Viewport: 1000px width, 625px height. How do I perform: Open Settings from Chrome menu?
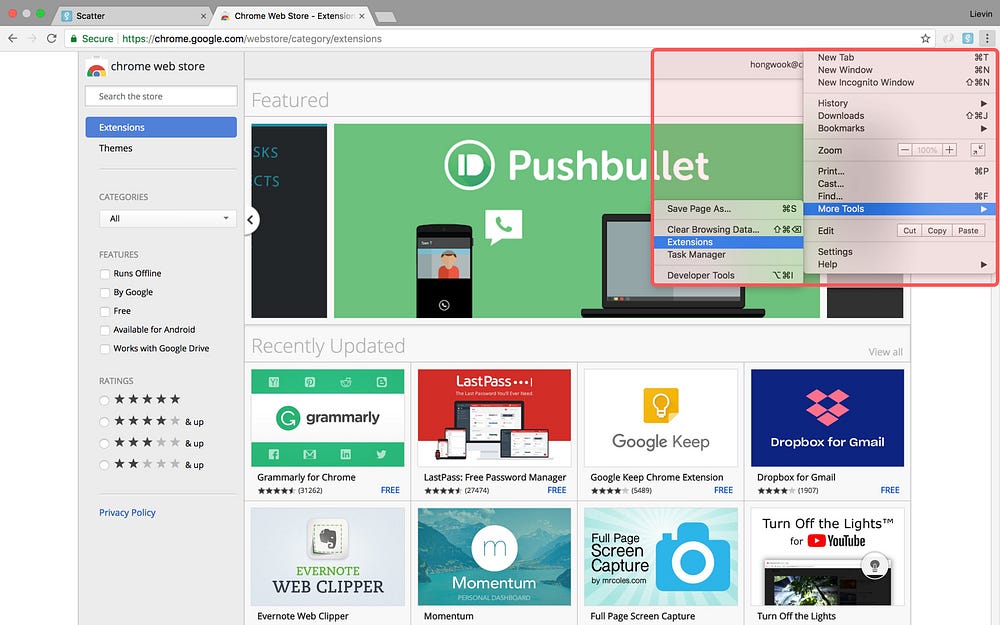(x=901, y=251)
